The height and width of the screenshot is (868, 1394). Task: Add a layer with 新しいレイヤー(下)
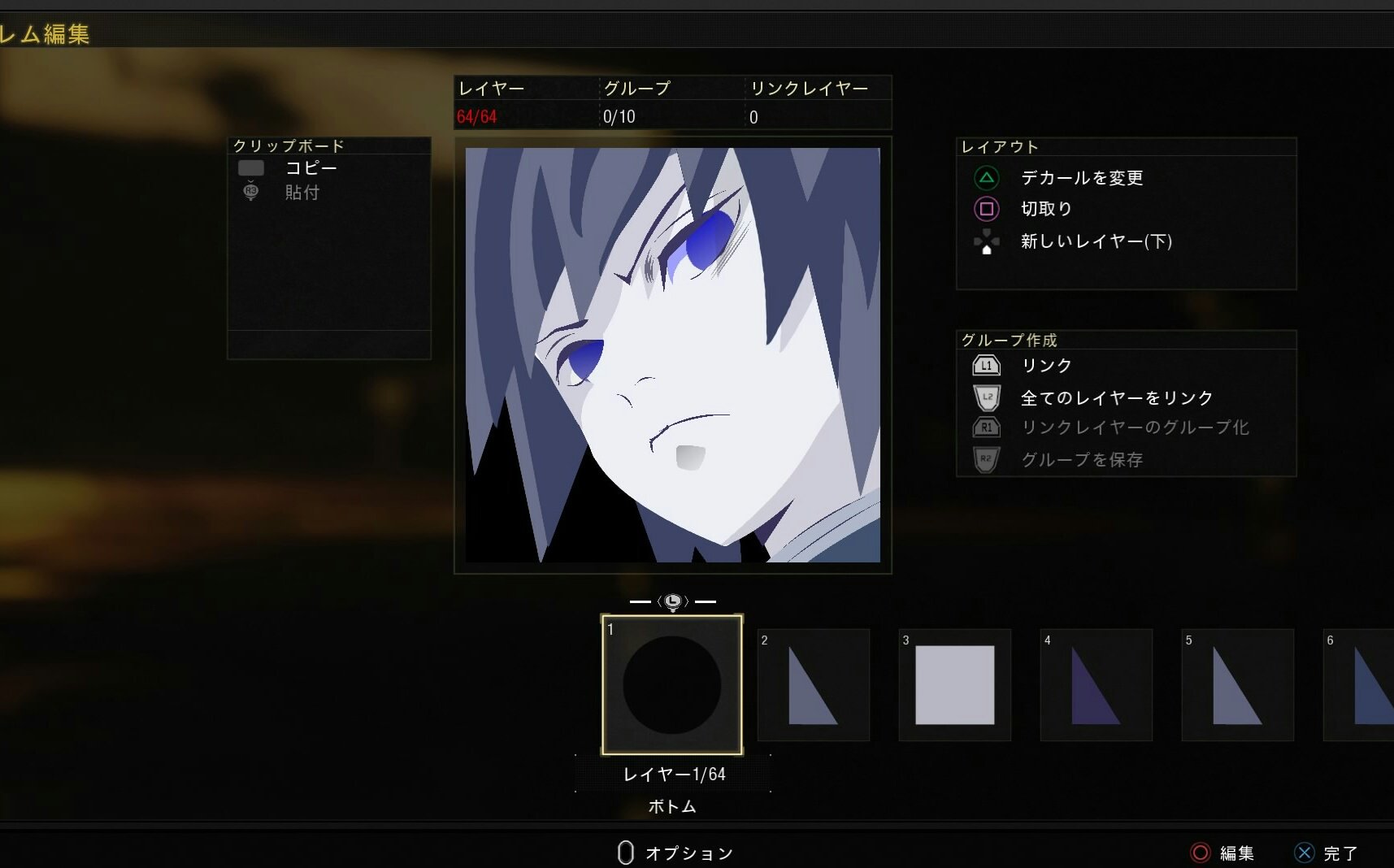[1096, 241]
